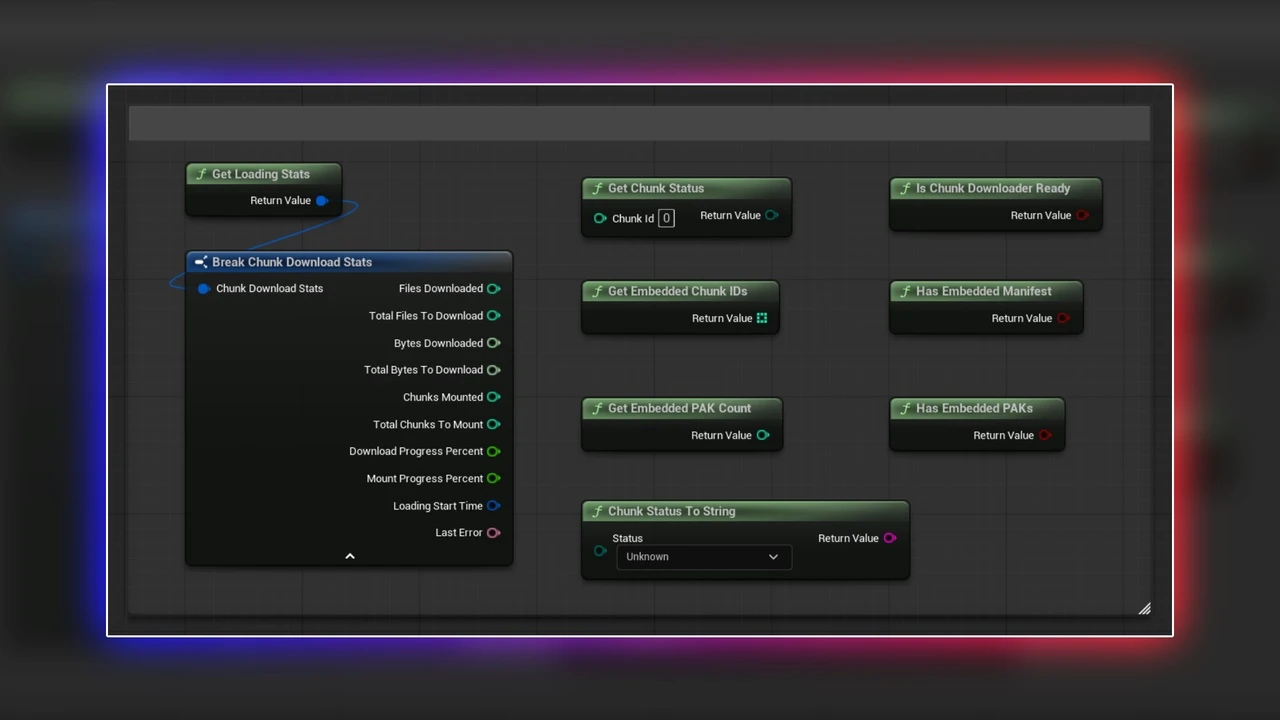Click the Loading Start Time output pin
The image size is (1280, 720).
[493, 506]
